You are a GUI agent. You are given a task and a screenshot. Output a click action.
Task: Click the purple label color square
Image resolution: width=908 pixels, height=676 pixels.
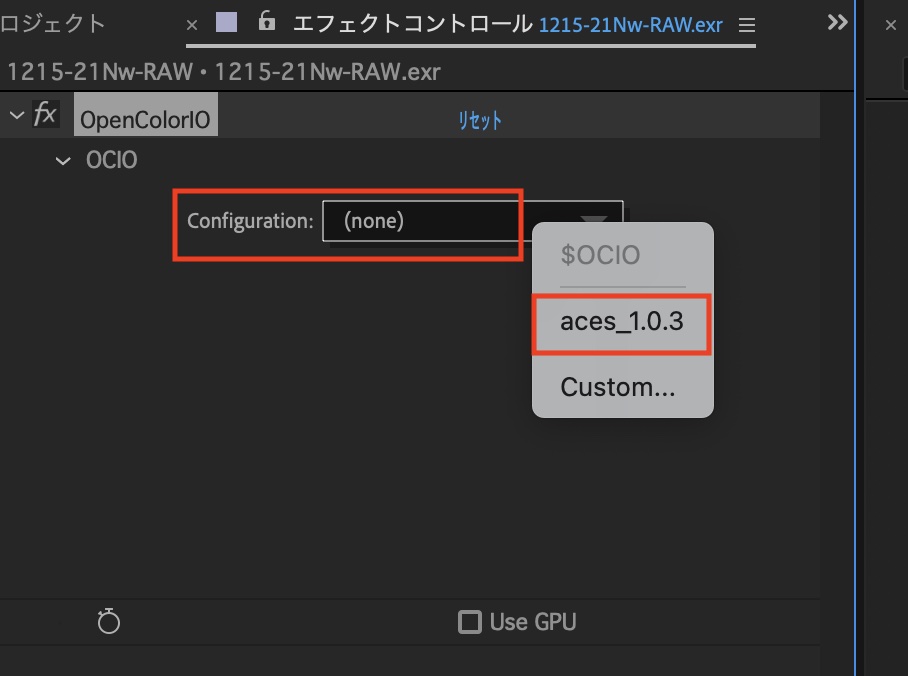[x=227, y=22]
